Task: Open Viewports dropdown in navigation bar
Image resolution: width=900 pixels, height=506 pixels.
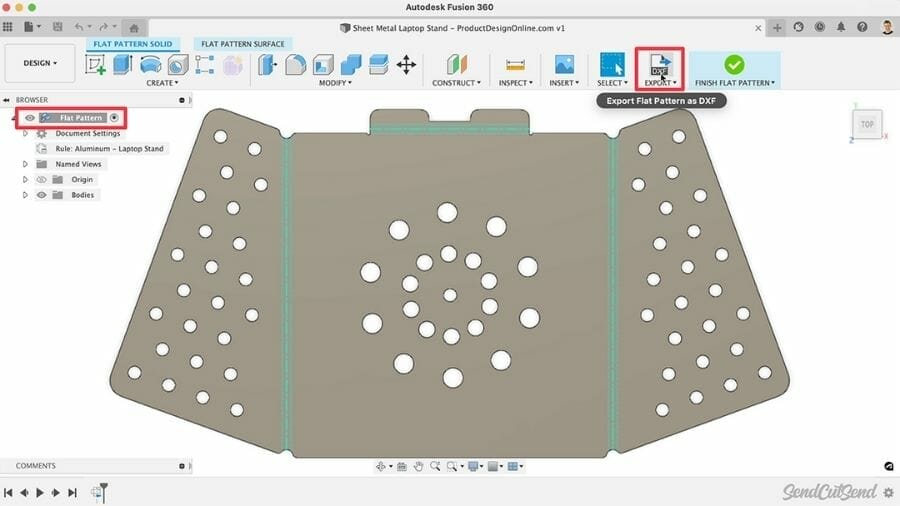Action: pyautogui.click(x=515, y=466)
